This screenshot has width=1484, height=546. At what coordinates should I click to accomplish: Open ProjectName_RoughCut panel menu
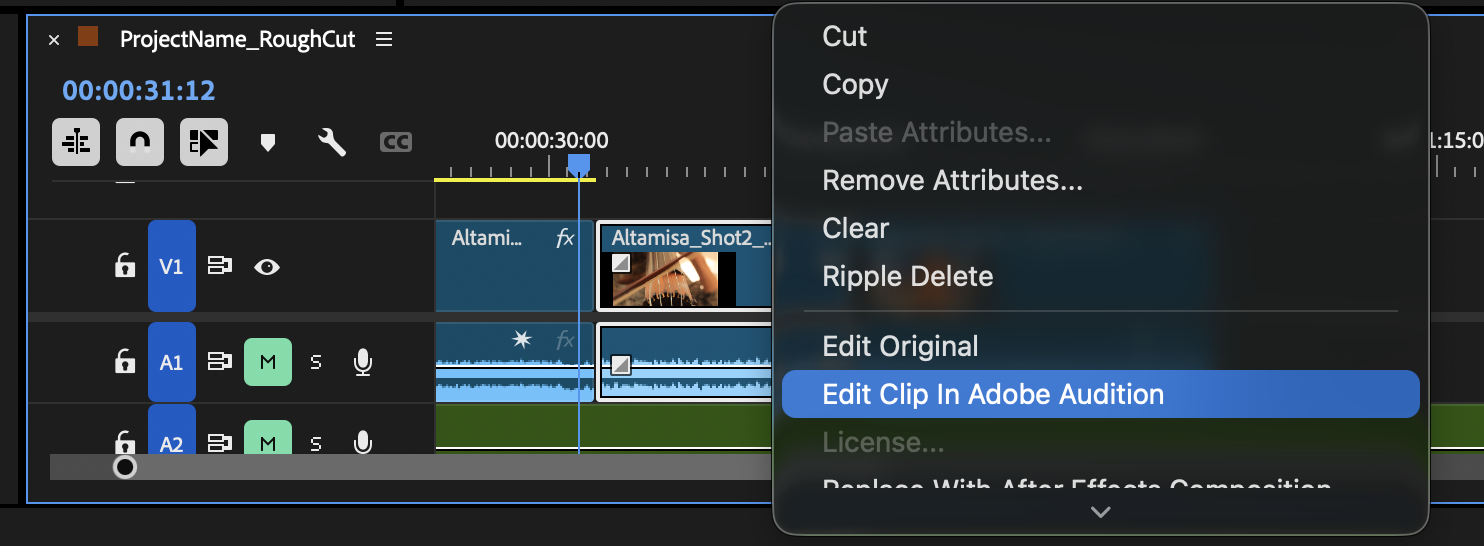(384, 40)
